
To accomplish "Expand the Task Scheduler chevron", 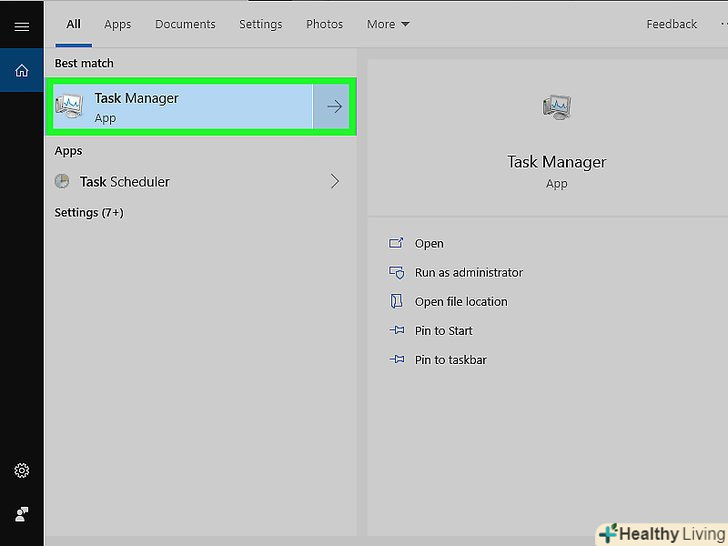I will point(335,182).
